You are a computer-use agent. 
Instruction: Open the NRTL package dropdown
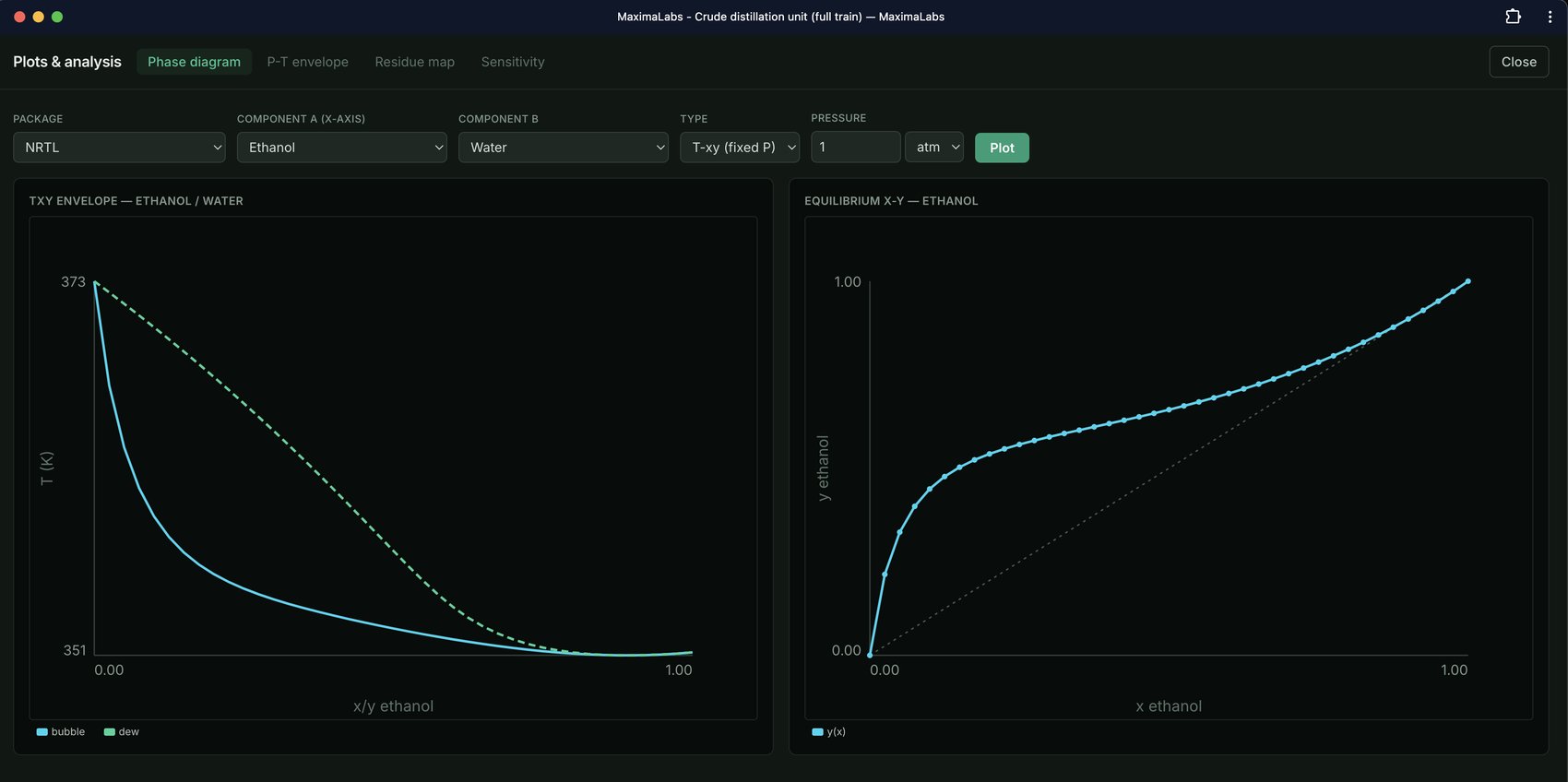pyautogui.click(x=119, y=148)
